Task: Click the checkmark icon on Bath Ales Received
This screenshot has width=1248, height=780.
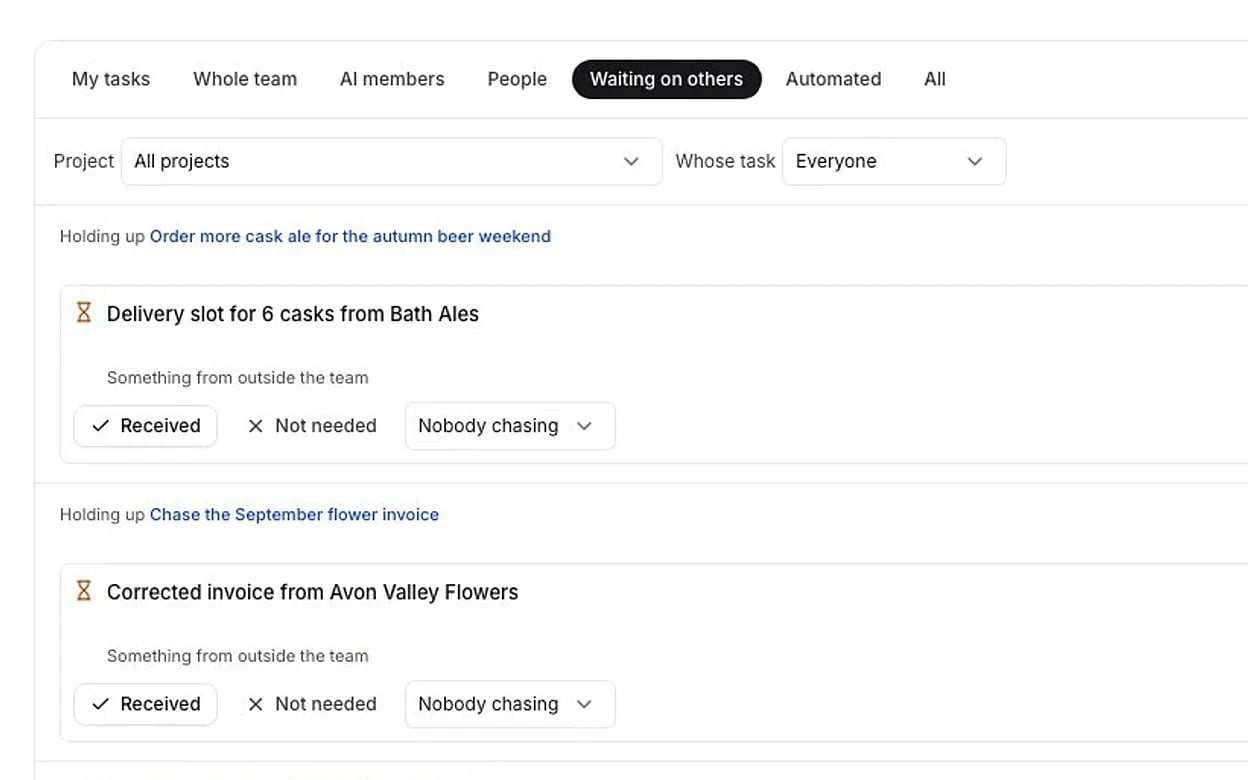Action: click(x=100, y=426)
